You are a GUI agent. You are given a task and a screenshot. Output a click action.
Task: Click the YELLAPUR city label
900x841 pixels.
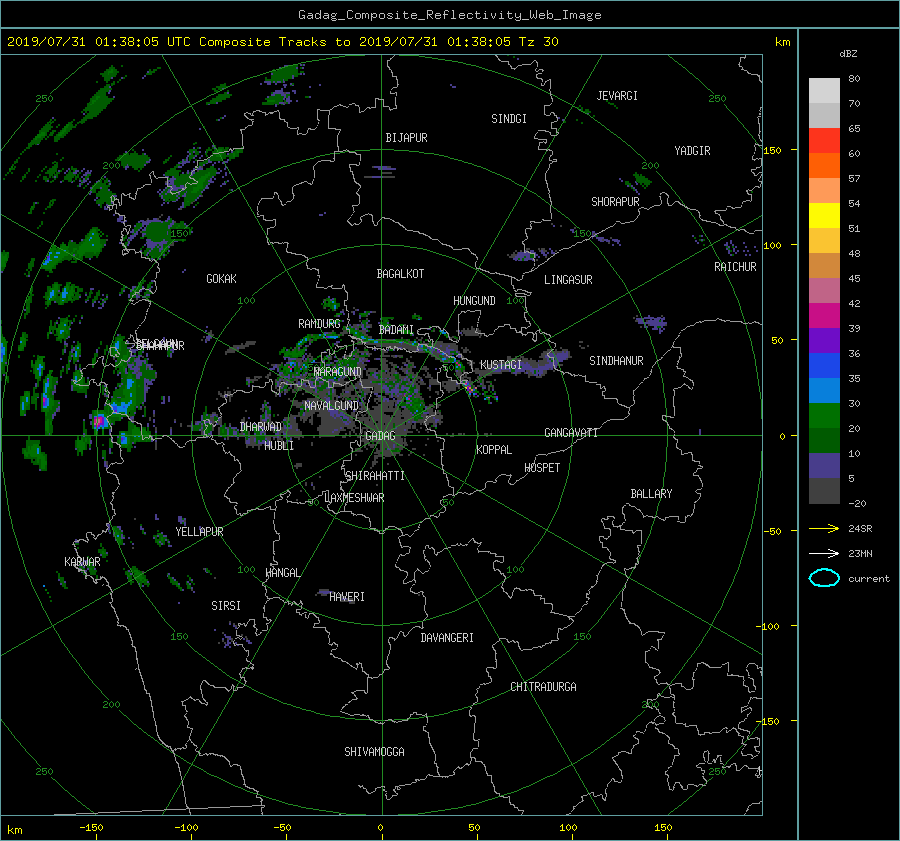(199, 532)
